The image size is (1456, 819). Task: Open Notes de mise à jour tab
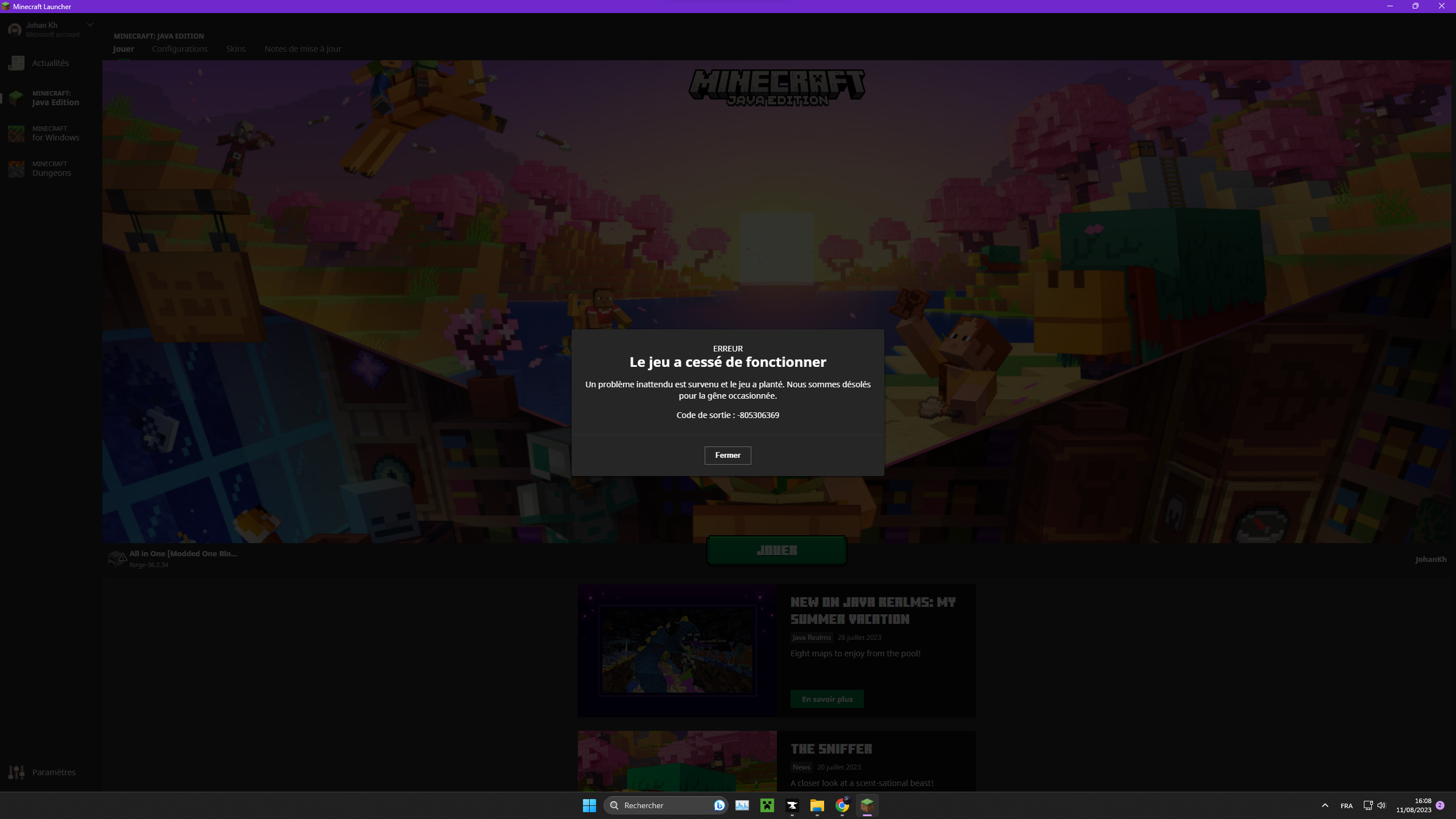click(x=303, y=49)
